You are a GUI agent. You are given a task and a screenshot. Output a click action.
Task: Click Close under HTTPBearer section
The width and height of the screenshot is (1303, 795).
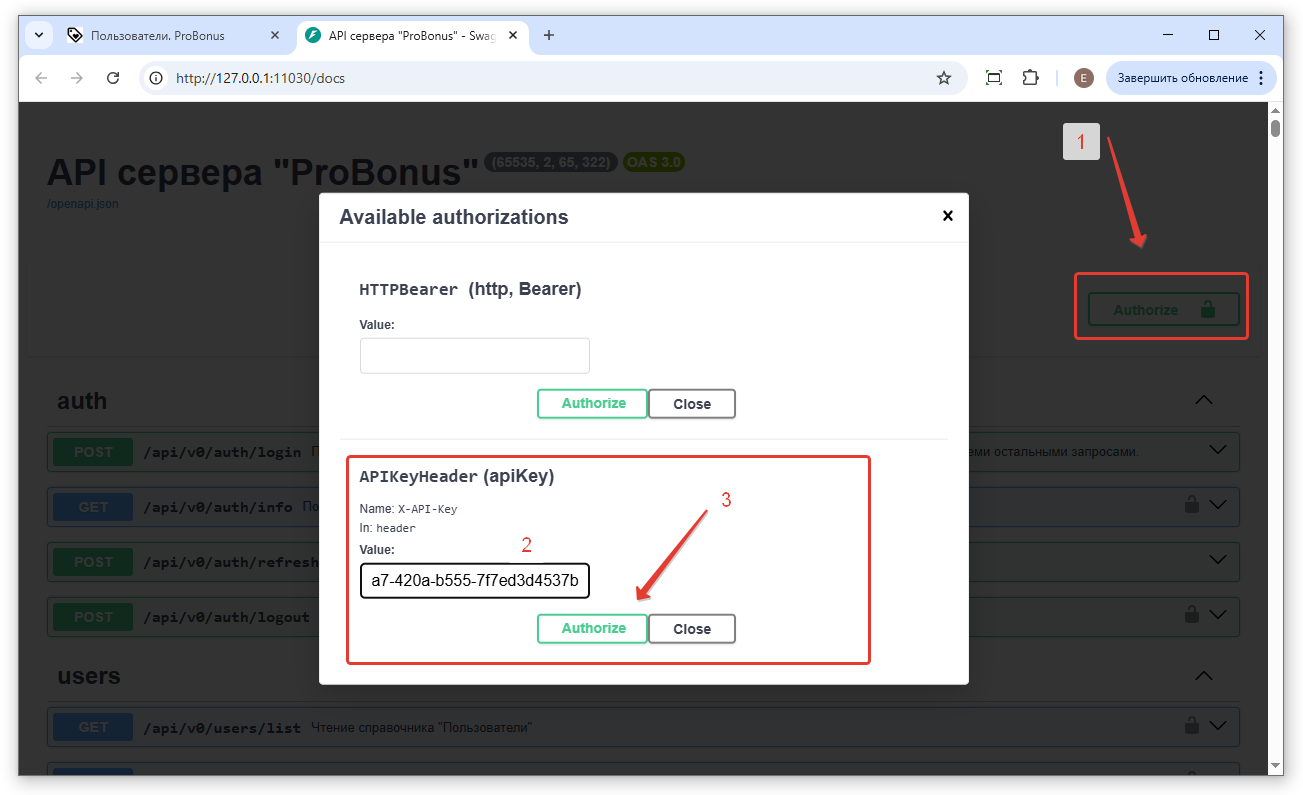pyautogui.click(x=691, y=404)
